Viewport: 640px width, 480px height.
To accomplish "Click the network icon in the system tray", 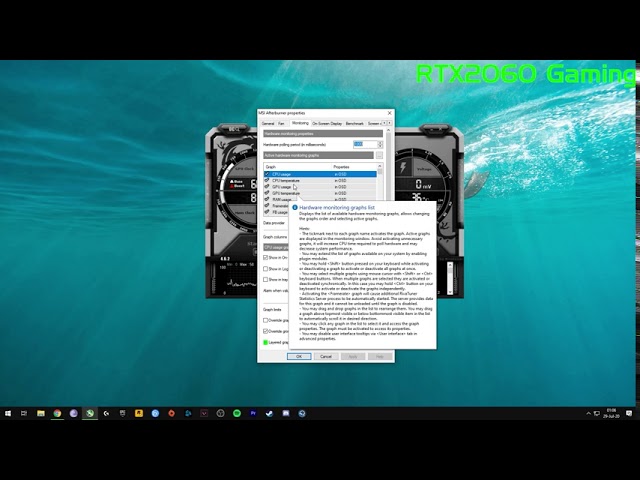I will click(596, 413).
